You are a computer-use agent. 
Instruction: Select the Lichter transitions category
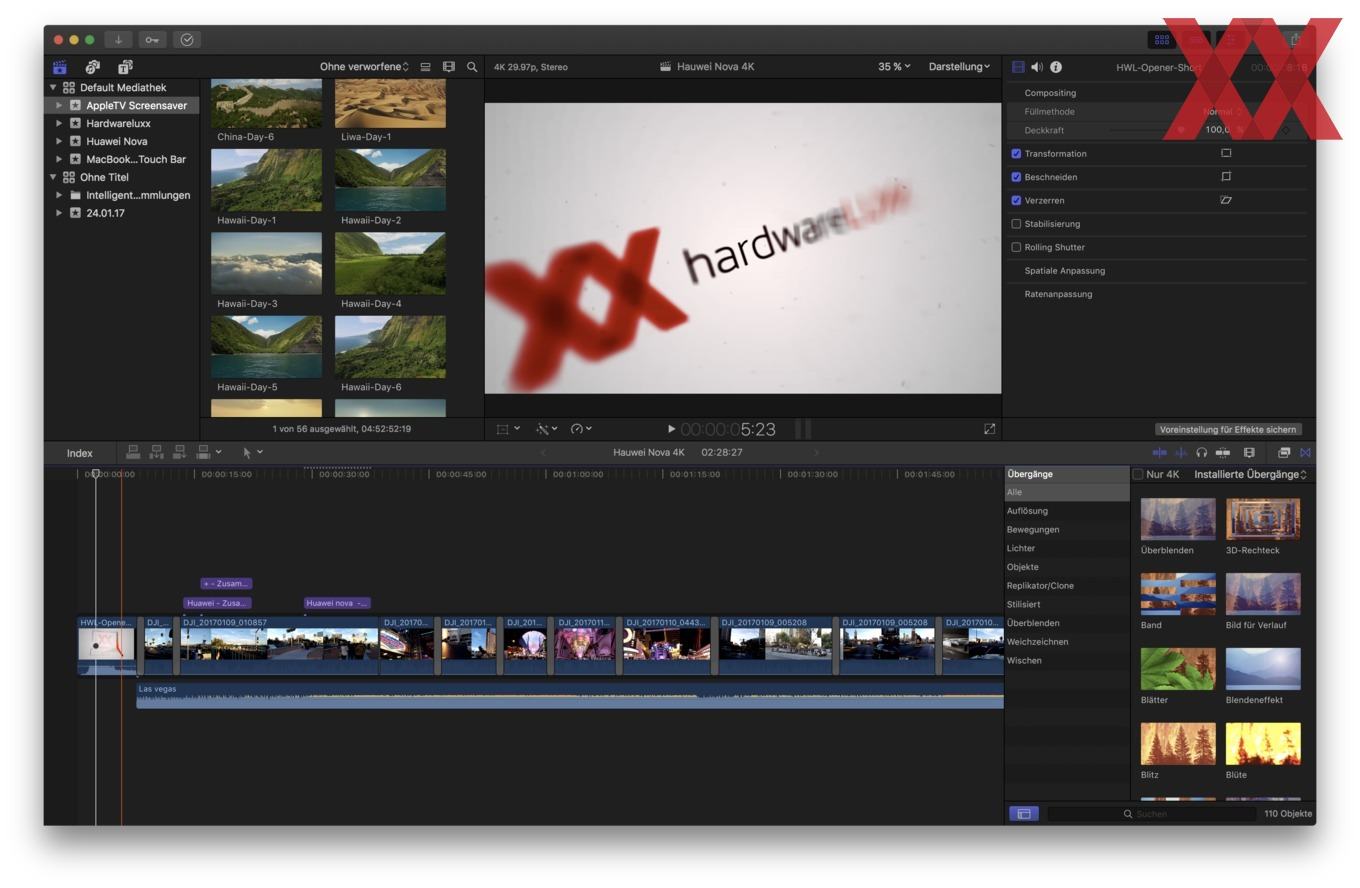coord(1067,548)
